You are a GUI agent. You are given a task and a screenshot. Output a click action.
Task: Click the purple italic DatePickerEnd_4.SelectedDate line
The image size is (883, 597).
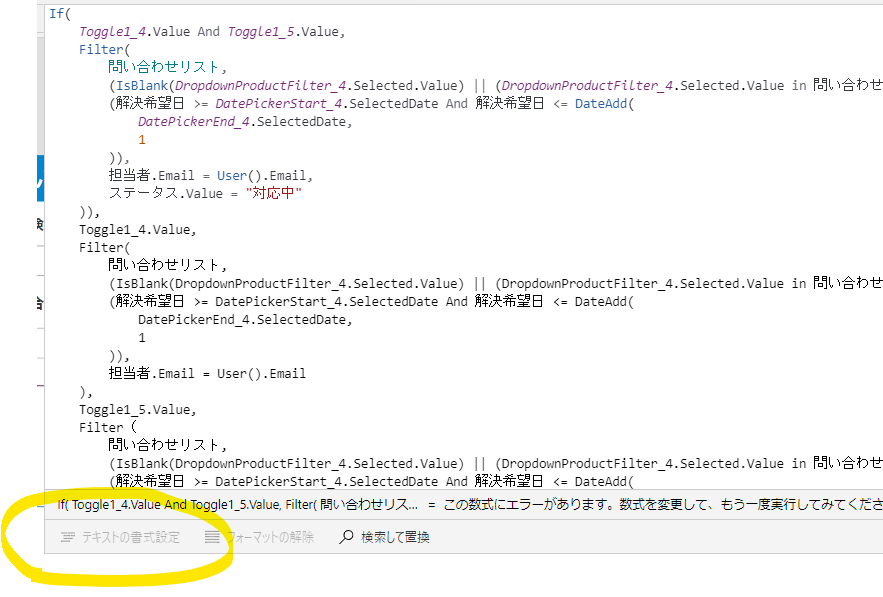pos(245,122)
